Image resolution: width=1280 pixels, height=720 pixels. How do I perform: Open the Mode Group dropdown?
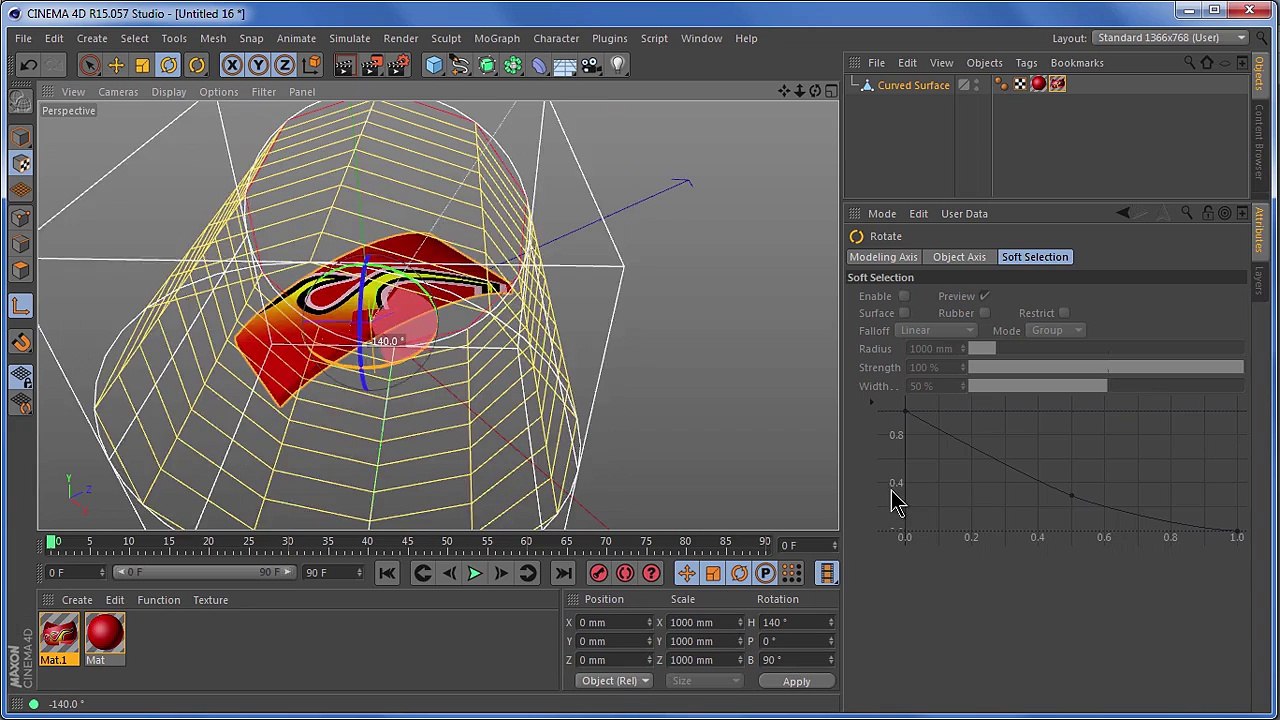[x=1056, y=330]
